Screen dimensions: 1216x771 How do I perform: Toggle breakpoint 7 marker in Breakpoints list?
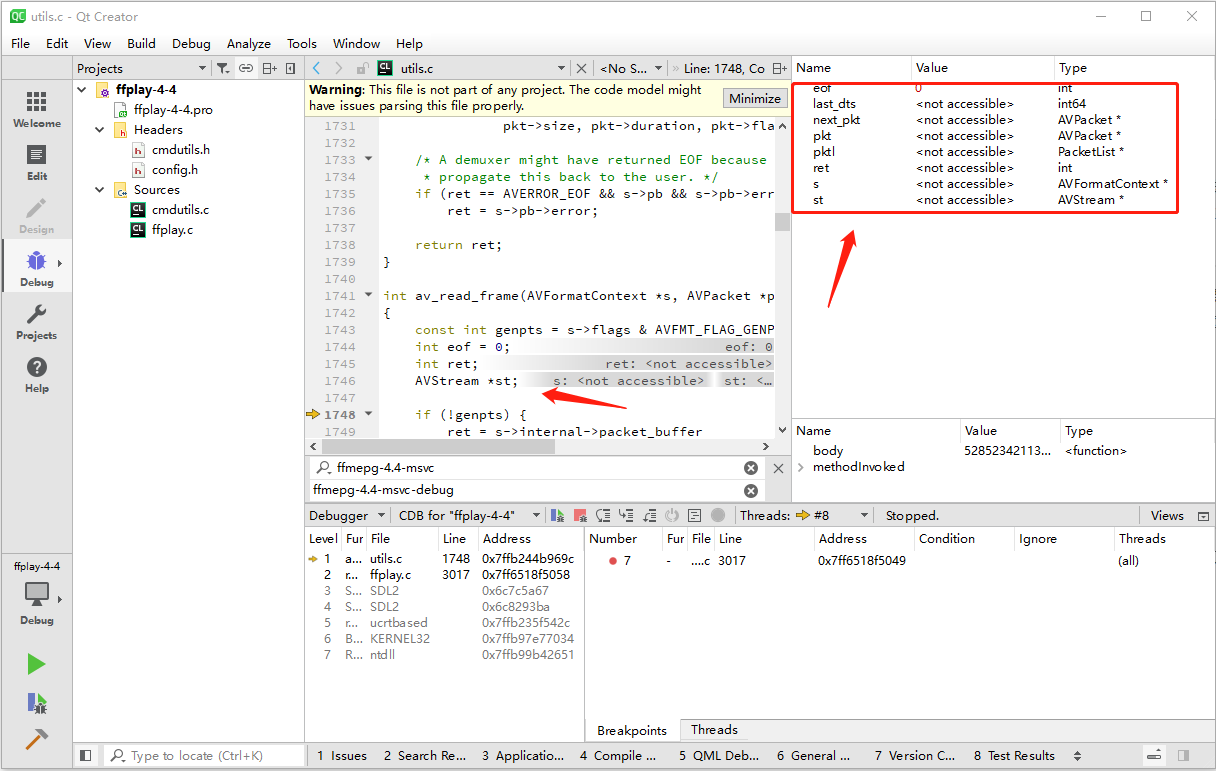613,561
